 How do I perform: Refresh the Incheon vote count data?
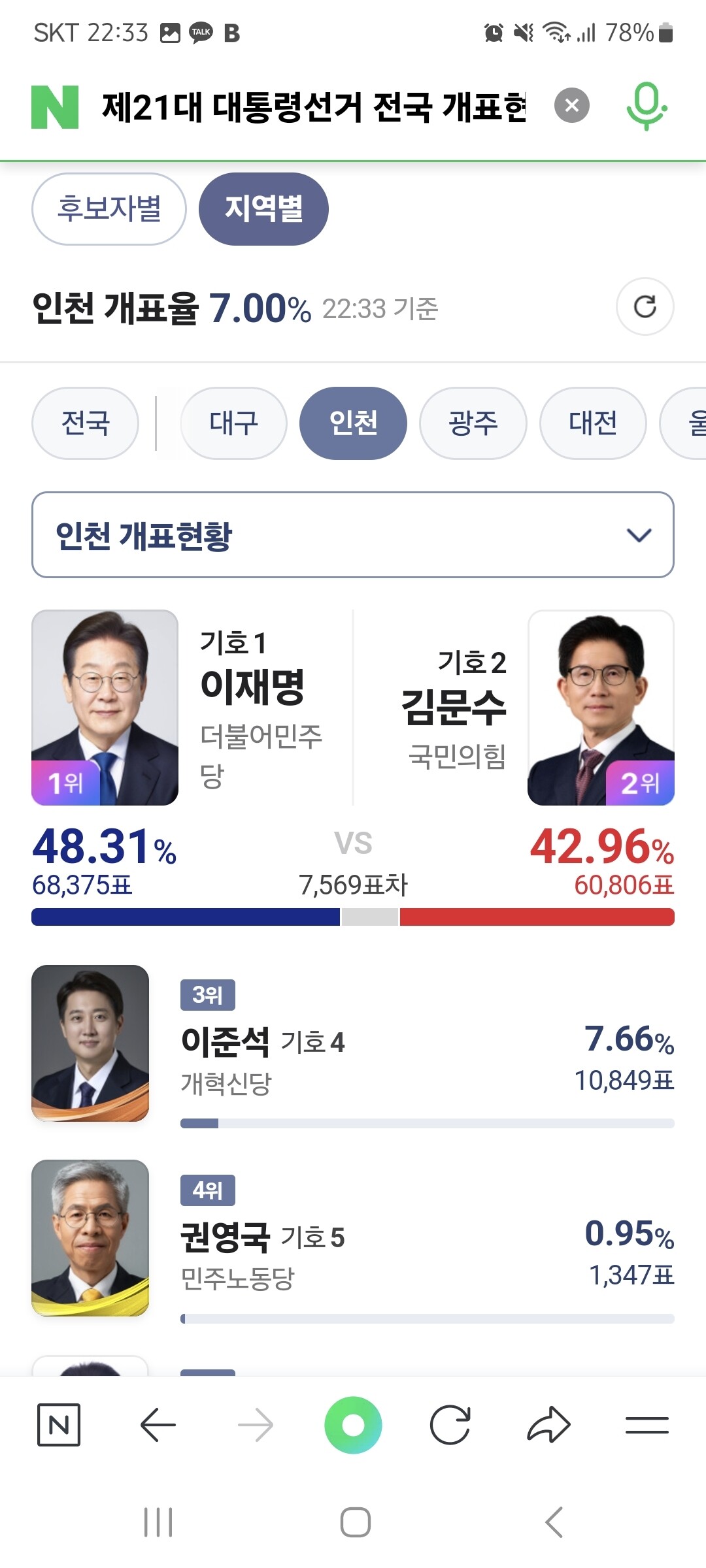pyautogui.click(x=645, y=306)
